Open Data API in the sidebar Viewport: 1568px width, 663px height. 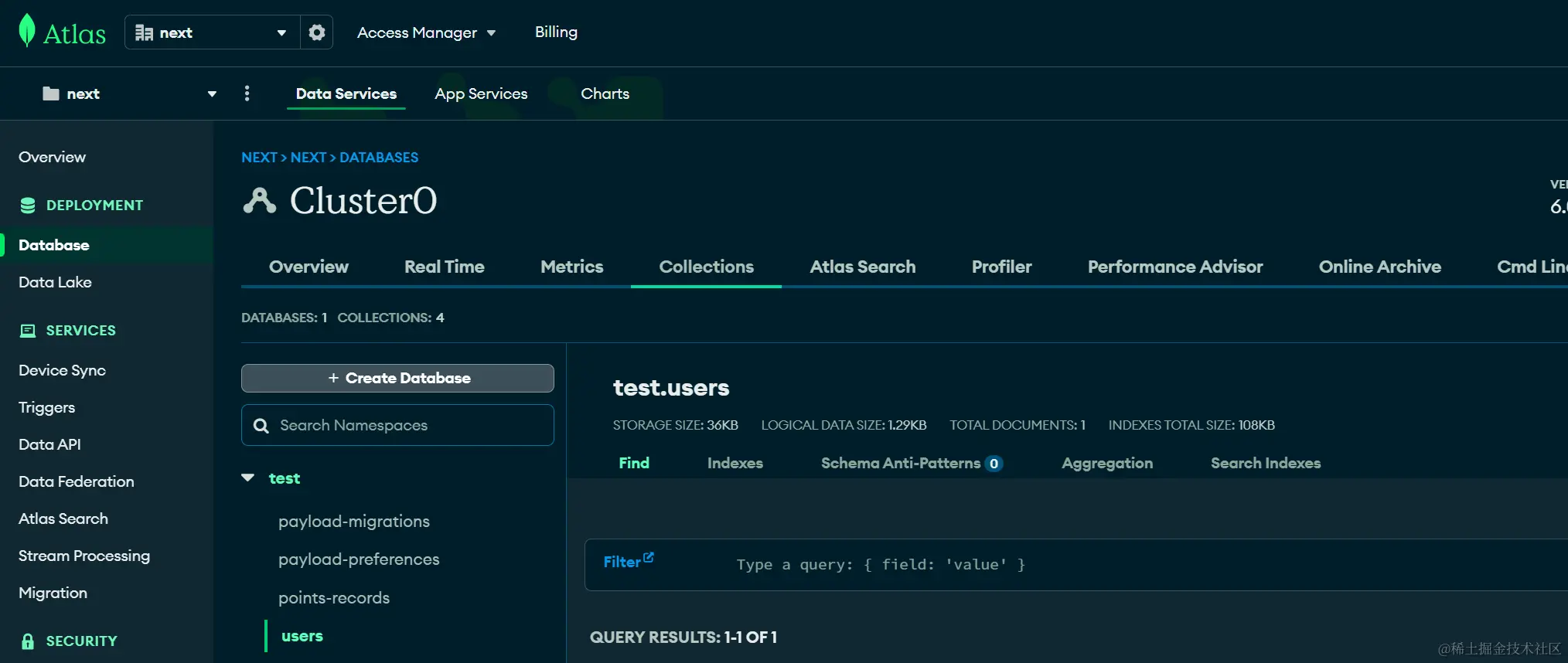[49, 444]
